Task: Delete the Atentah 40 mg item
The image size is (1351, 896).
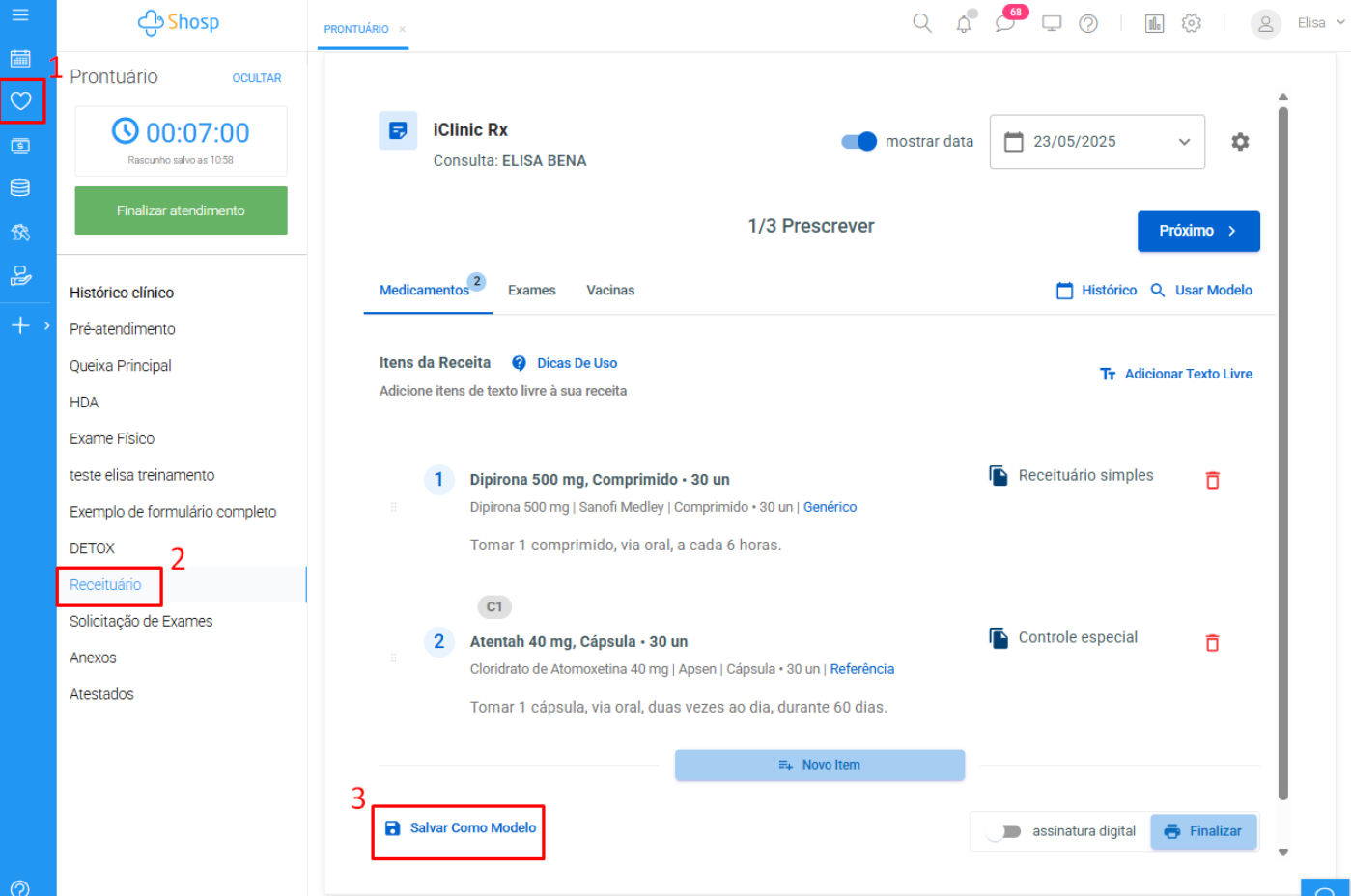Action: click(1212, 643)
